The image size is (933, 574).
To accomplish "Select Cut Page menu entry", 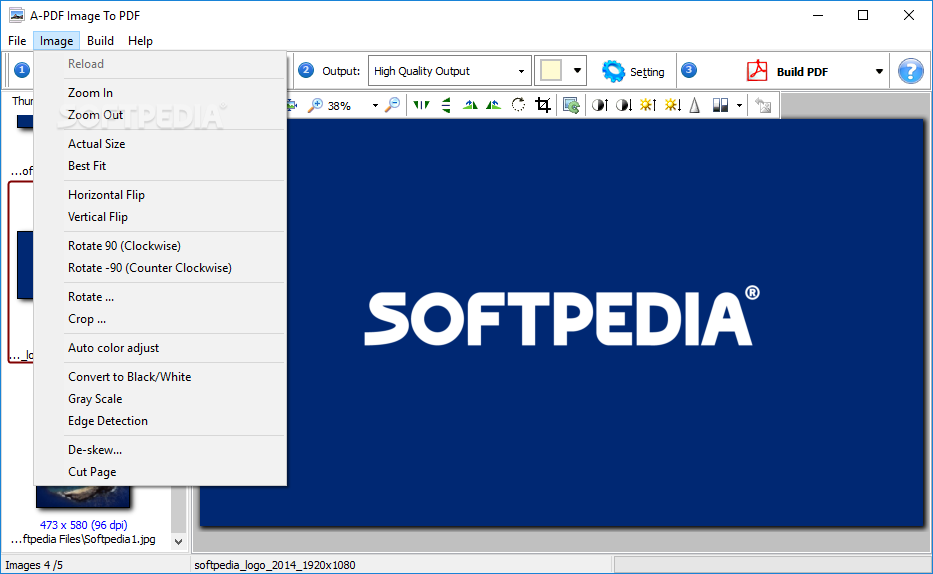I will click(x=161, y=472).
